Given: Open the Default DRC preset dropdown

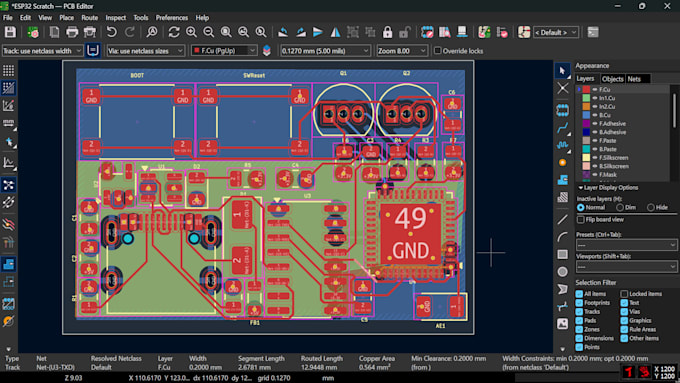Looking at the screenshot, I should click(x=556, y=33).
